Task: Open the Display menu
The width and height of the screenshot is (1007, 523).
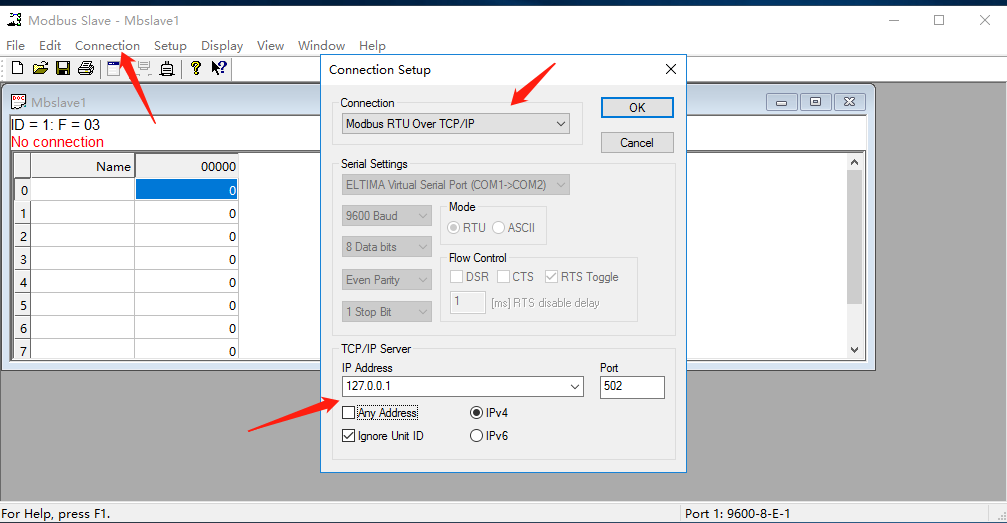Action: (x=221, y=45)
